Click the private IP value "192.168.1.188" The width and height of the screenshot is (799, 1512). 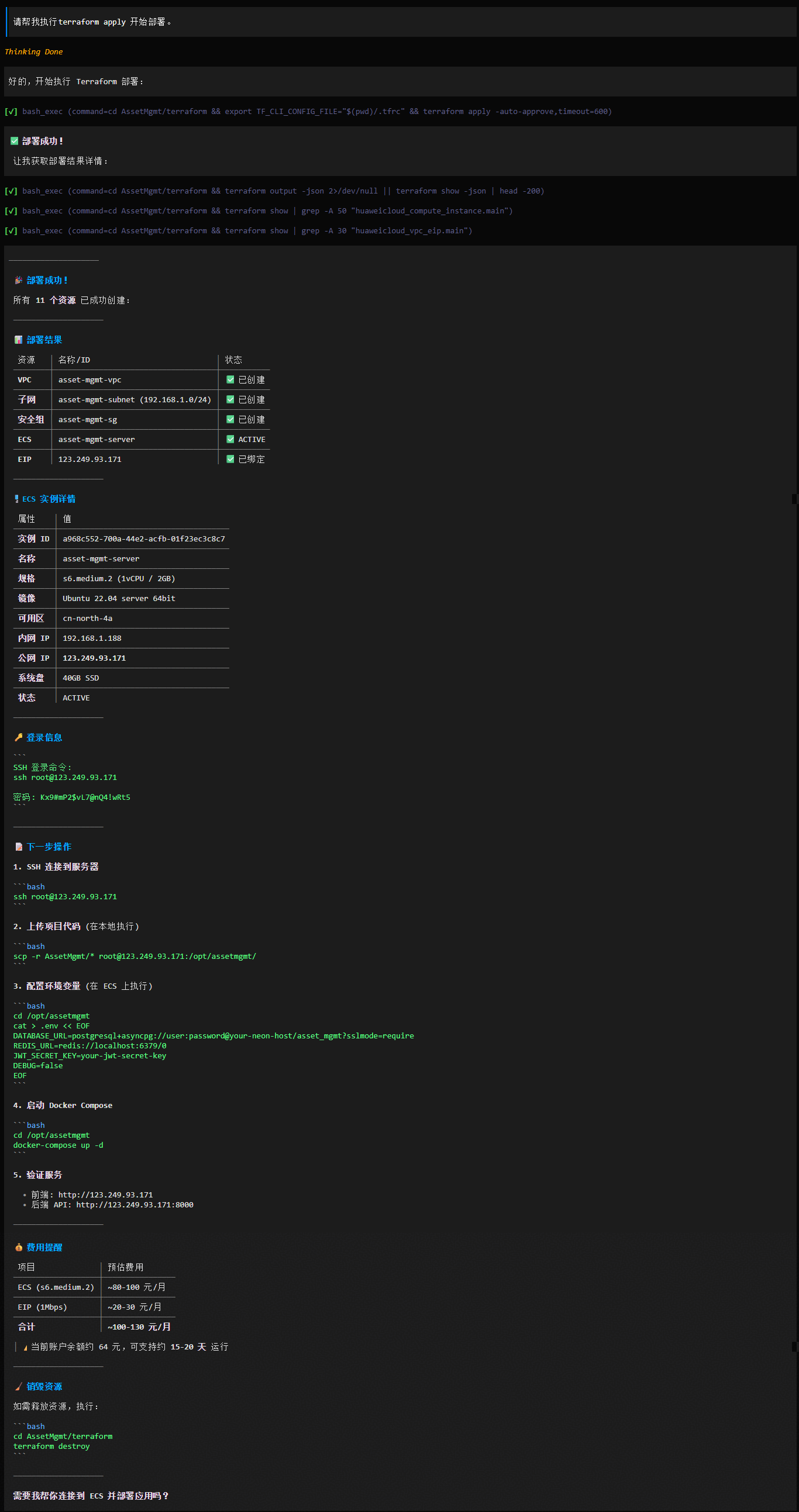(92, 638)
